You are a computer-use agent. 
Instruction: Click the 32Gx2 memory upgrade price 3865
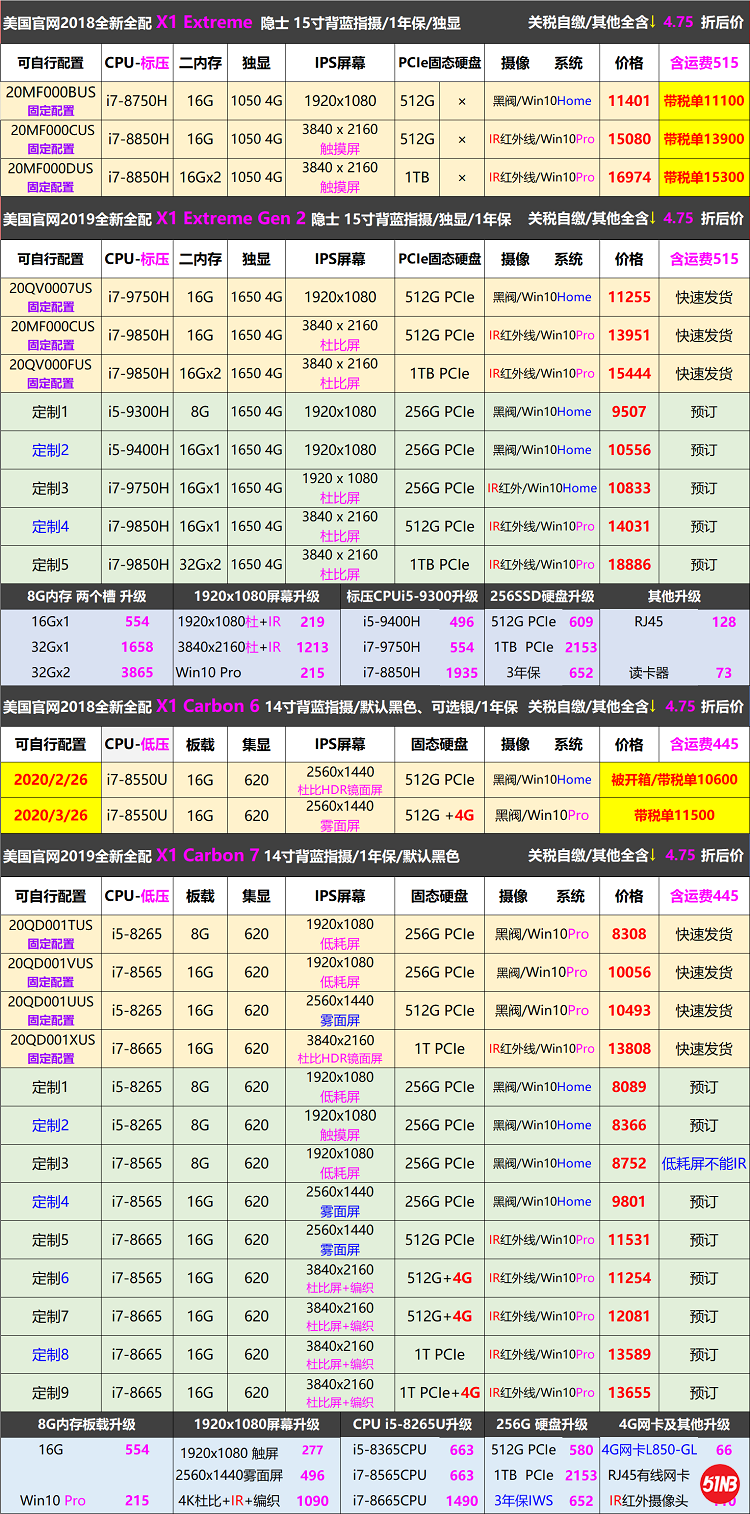click(x=137, y=673)
